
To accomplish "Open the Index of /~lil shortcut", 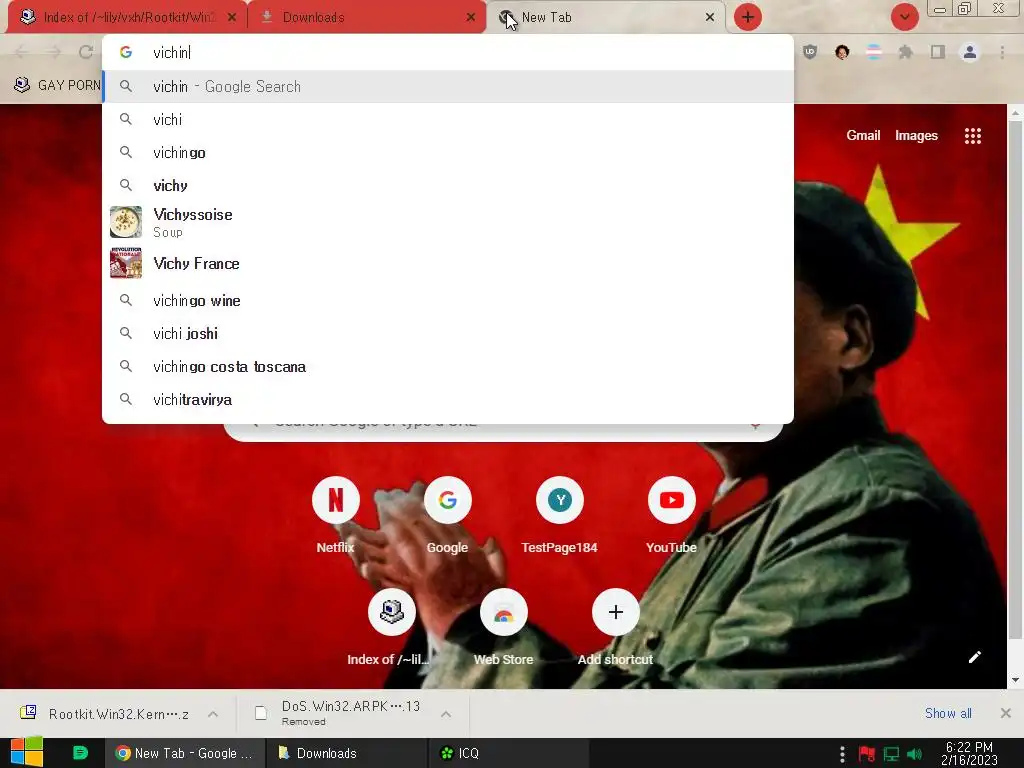I will [x=392, y=627].
